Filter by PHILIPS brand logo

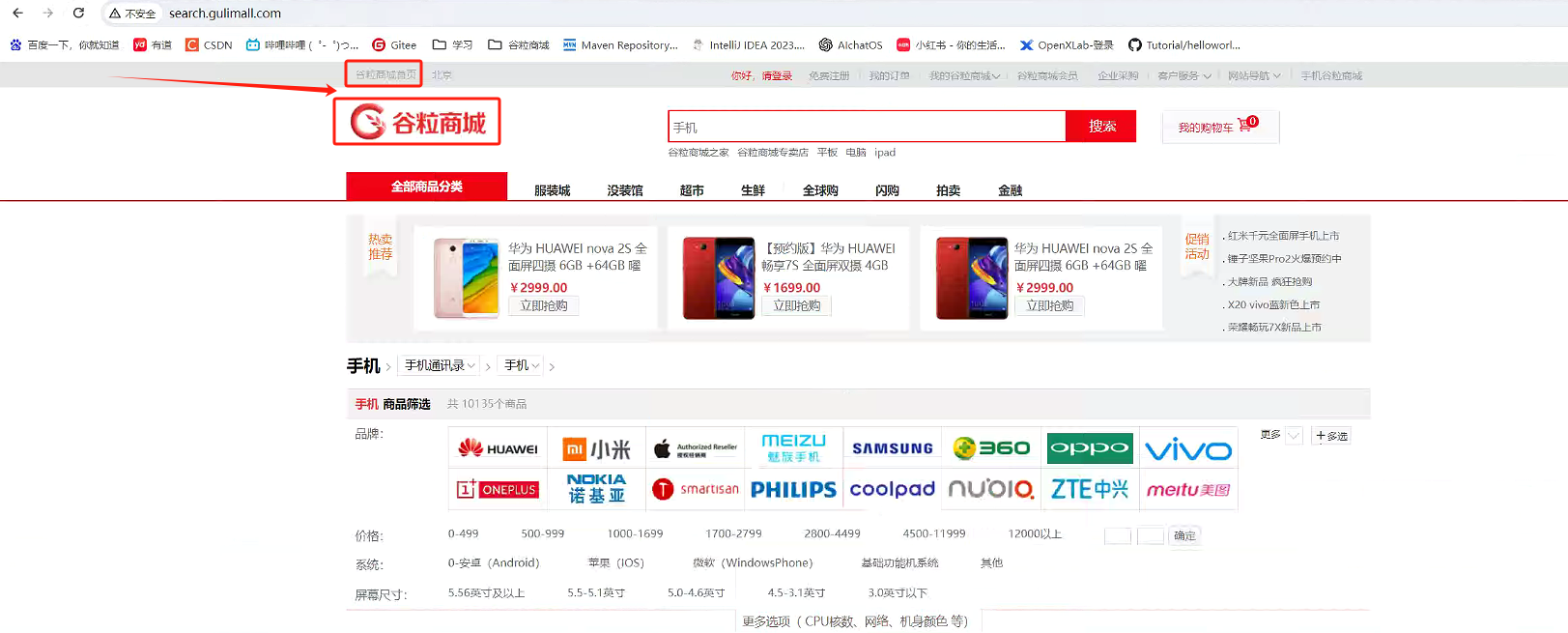(x=794, y=489)
